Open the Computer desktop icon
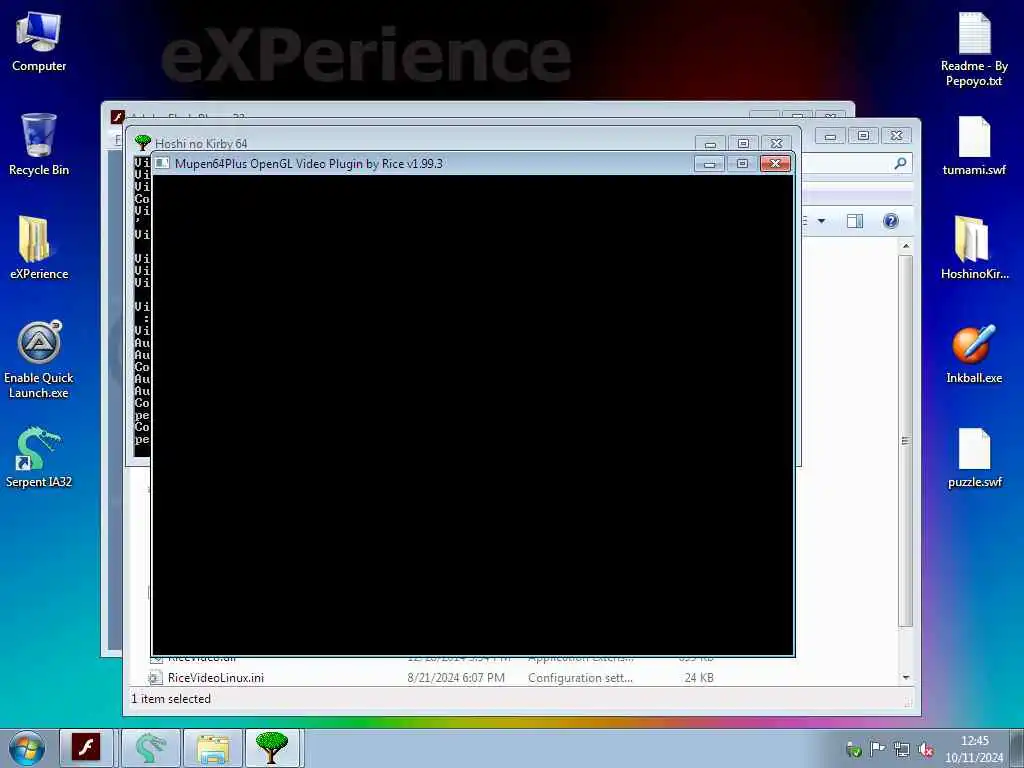 (x=39, y=42)
